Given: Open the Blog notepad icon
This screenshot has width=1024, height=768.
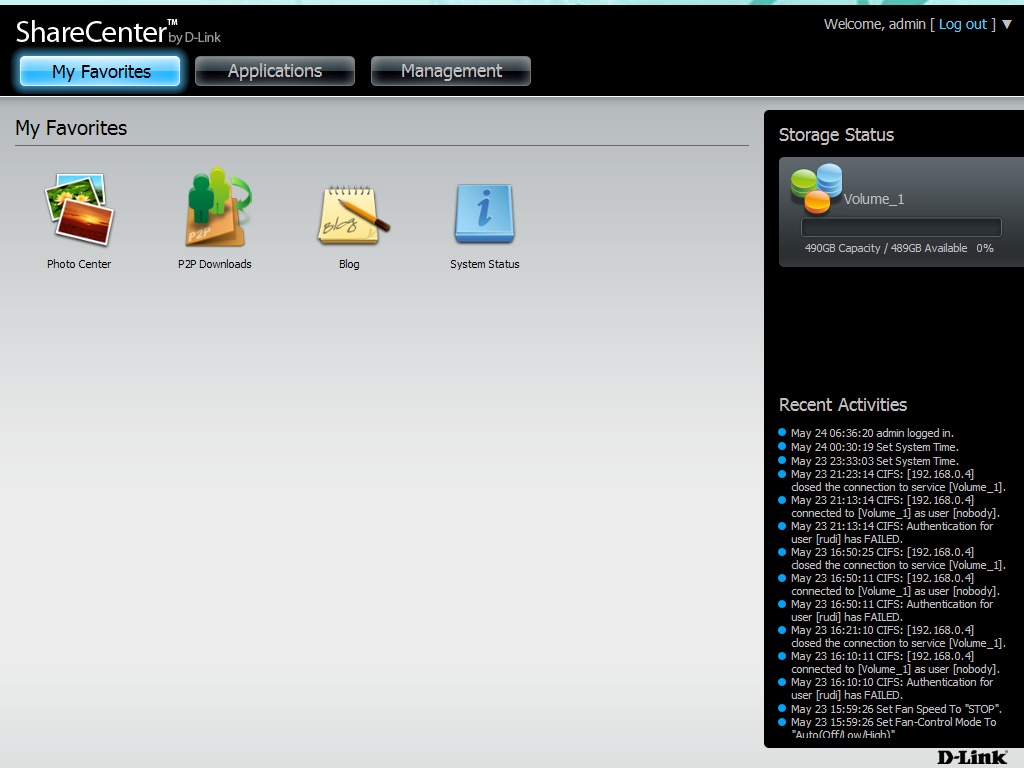Looking at the screenshot, I should coord(353,214).
